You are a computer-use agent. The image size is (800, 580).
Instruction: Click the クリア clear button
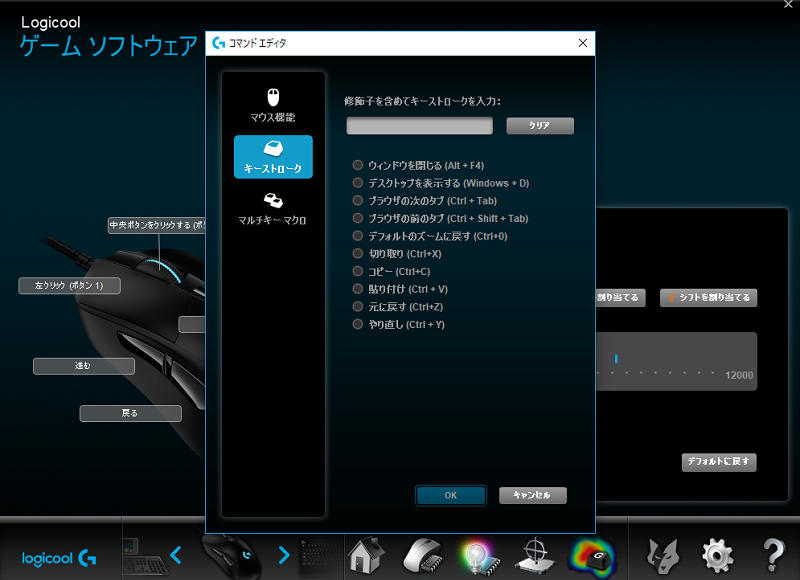click(540, 125)
